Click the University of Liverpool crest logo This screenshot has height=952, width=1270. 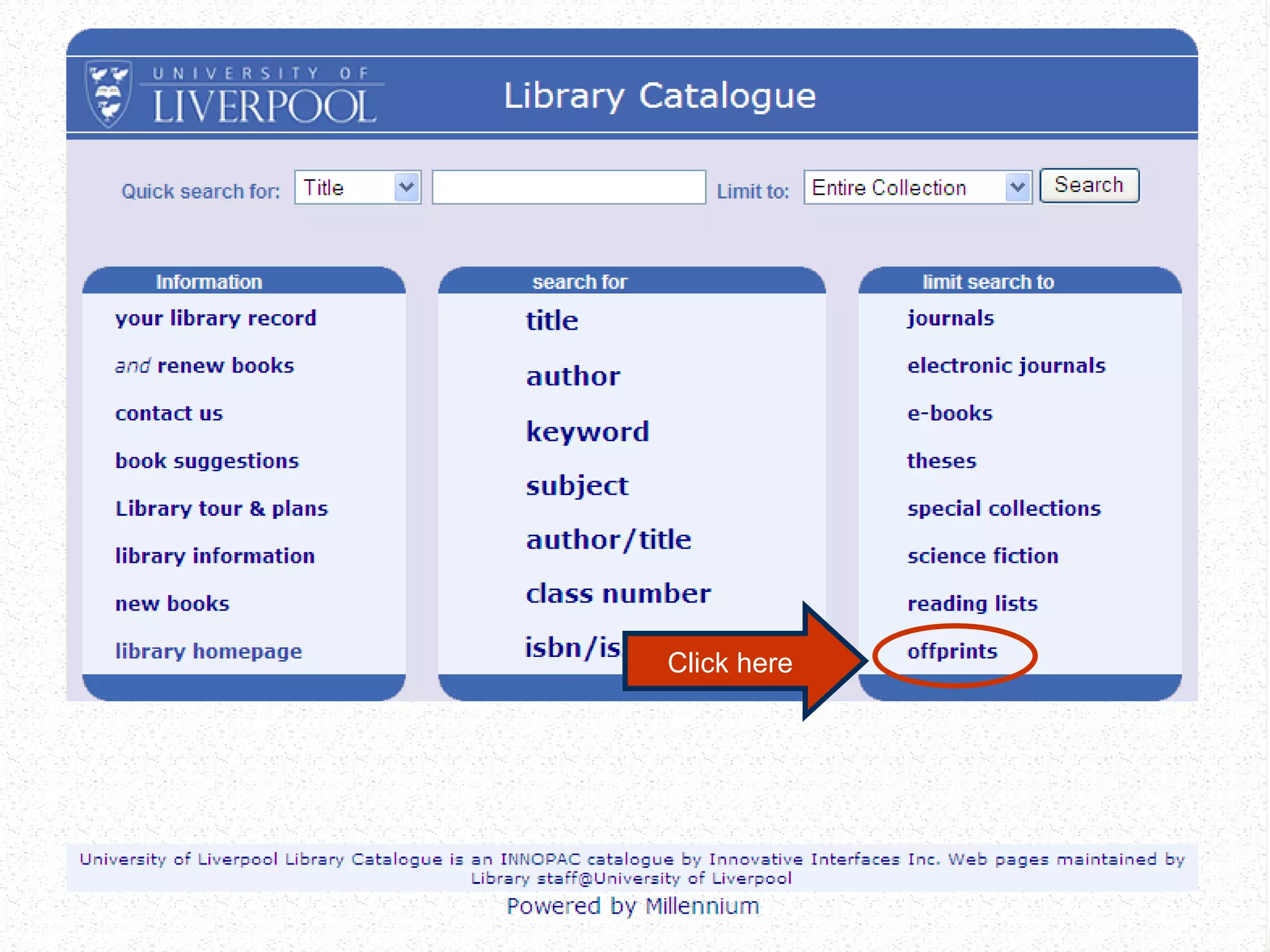[109, 94]
